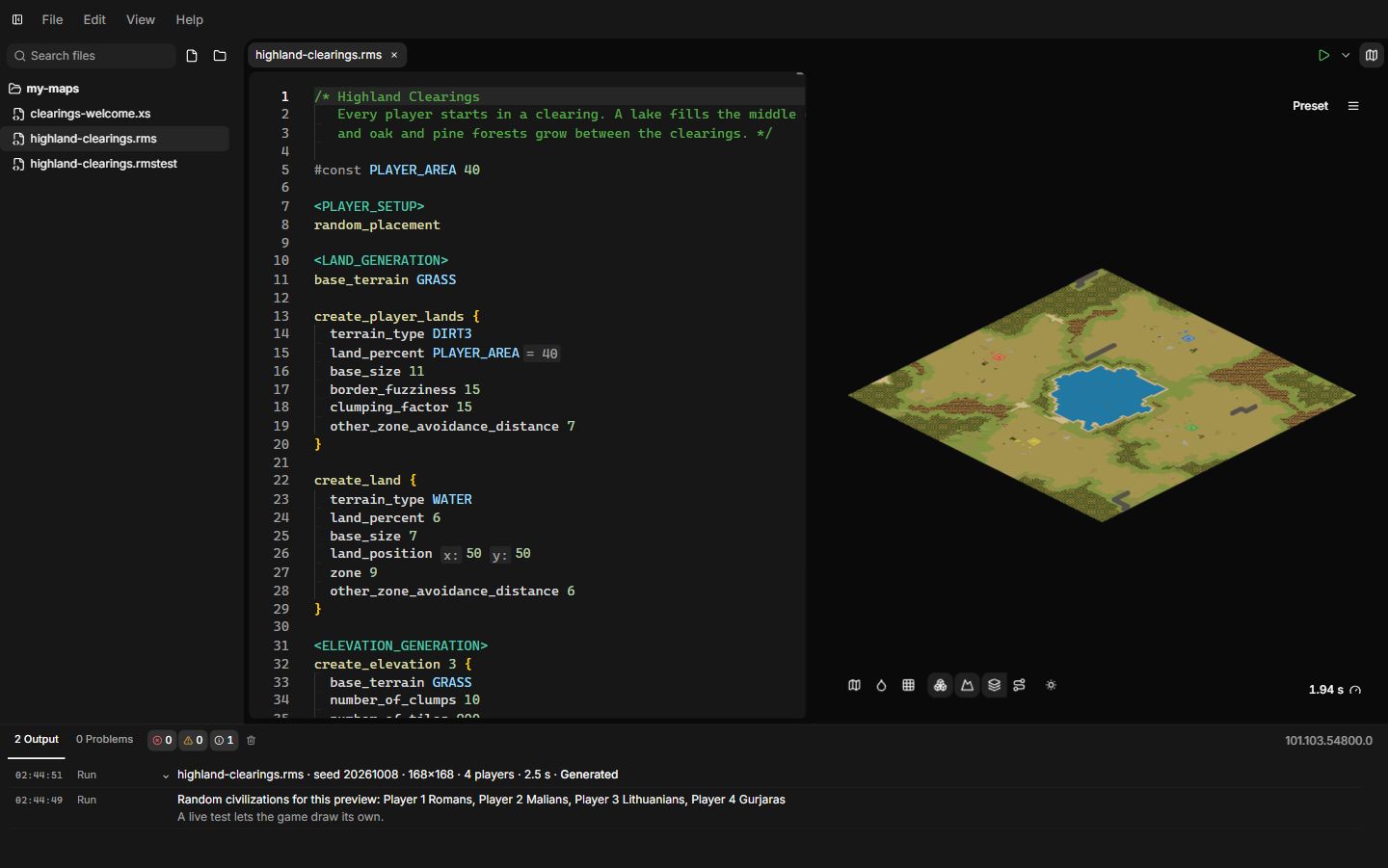1388x868 pixels.
Task: Toggle the elevation mountain icon
Action: (967, 685)
